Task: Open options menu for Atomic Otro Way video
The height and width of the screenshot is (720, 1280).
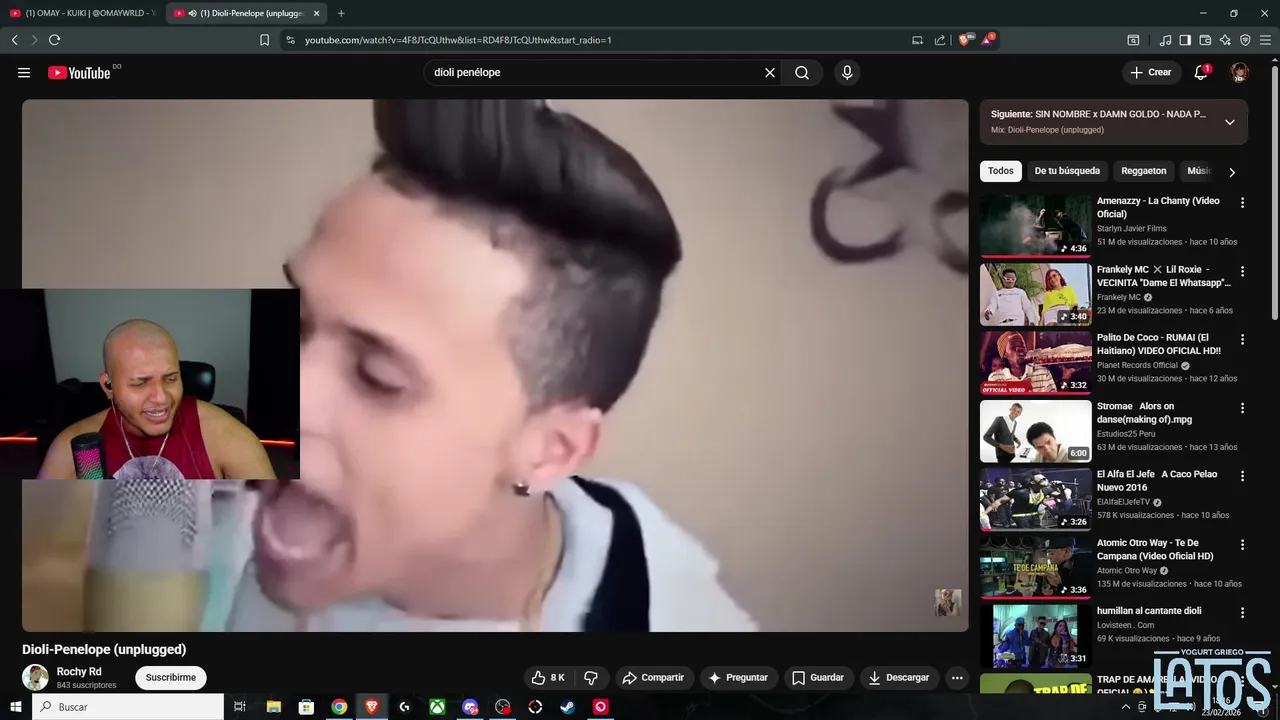Action: 1243,545
